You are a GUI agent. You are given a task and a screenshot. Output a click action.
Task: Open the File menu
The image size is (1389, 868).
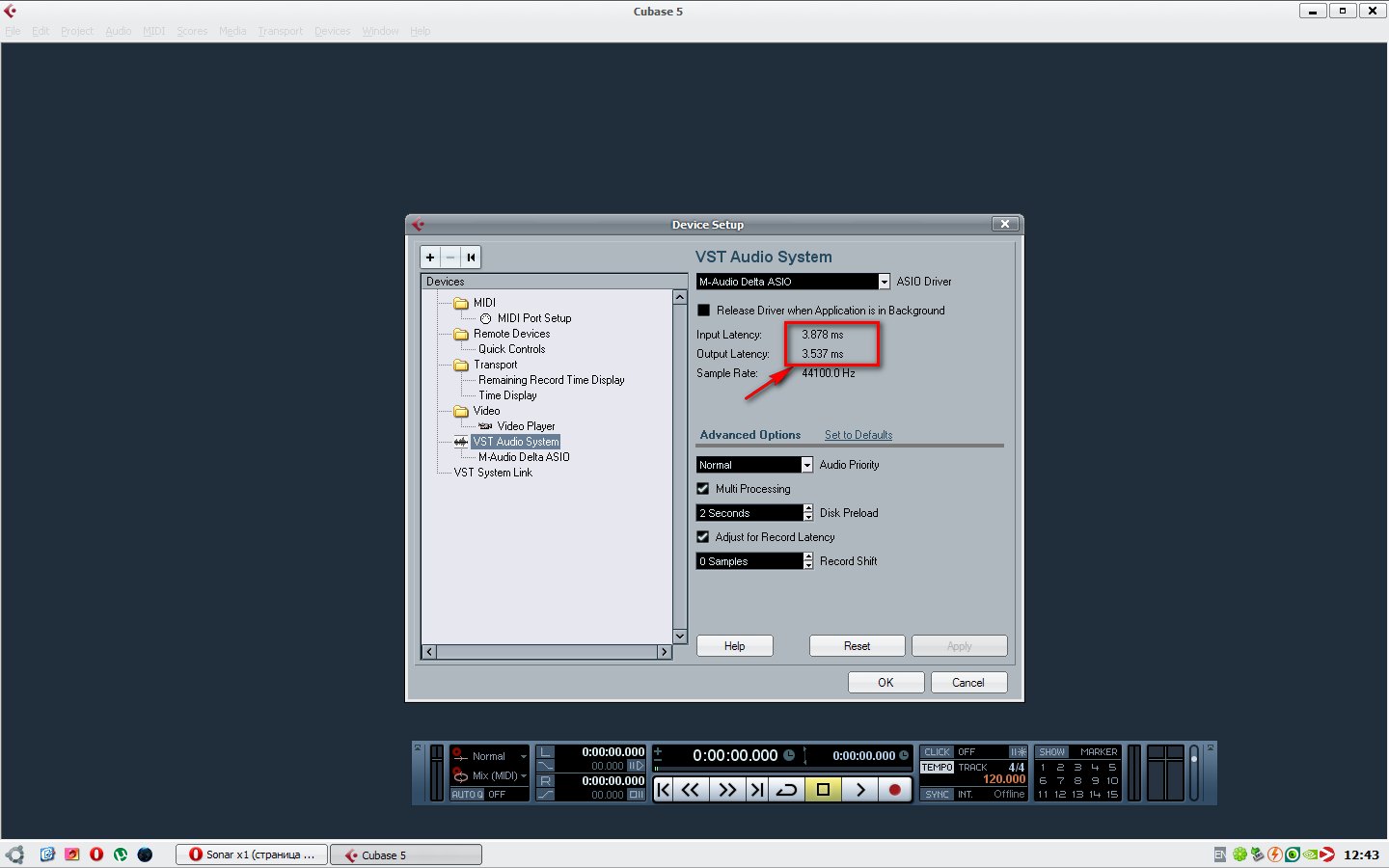(13, 31)
